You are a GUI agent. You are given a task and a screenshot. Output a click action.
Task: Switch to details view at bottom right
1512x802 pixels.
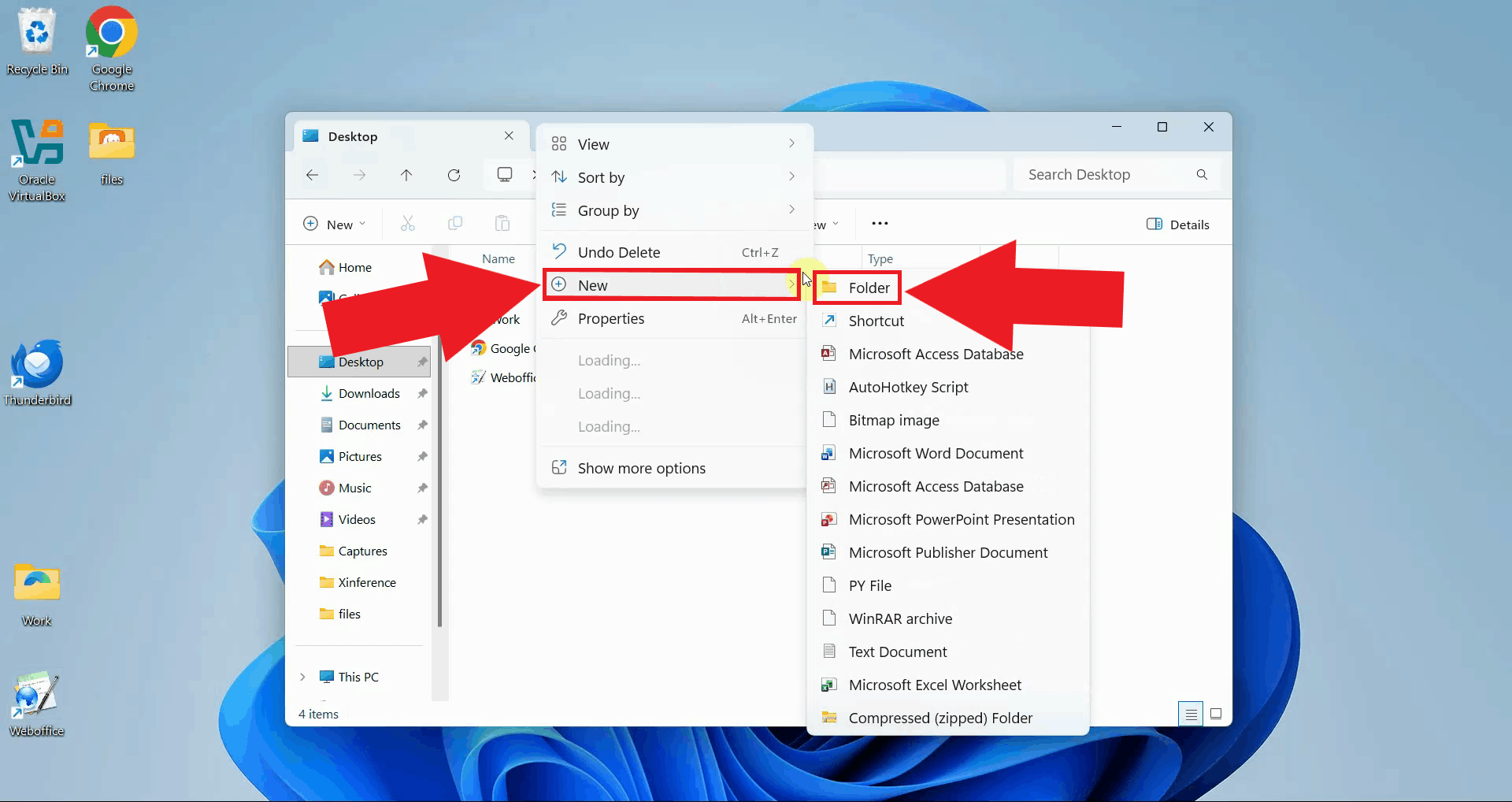[1190, 714]
